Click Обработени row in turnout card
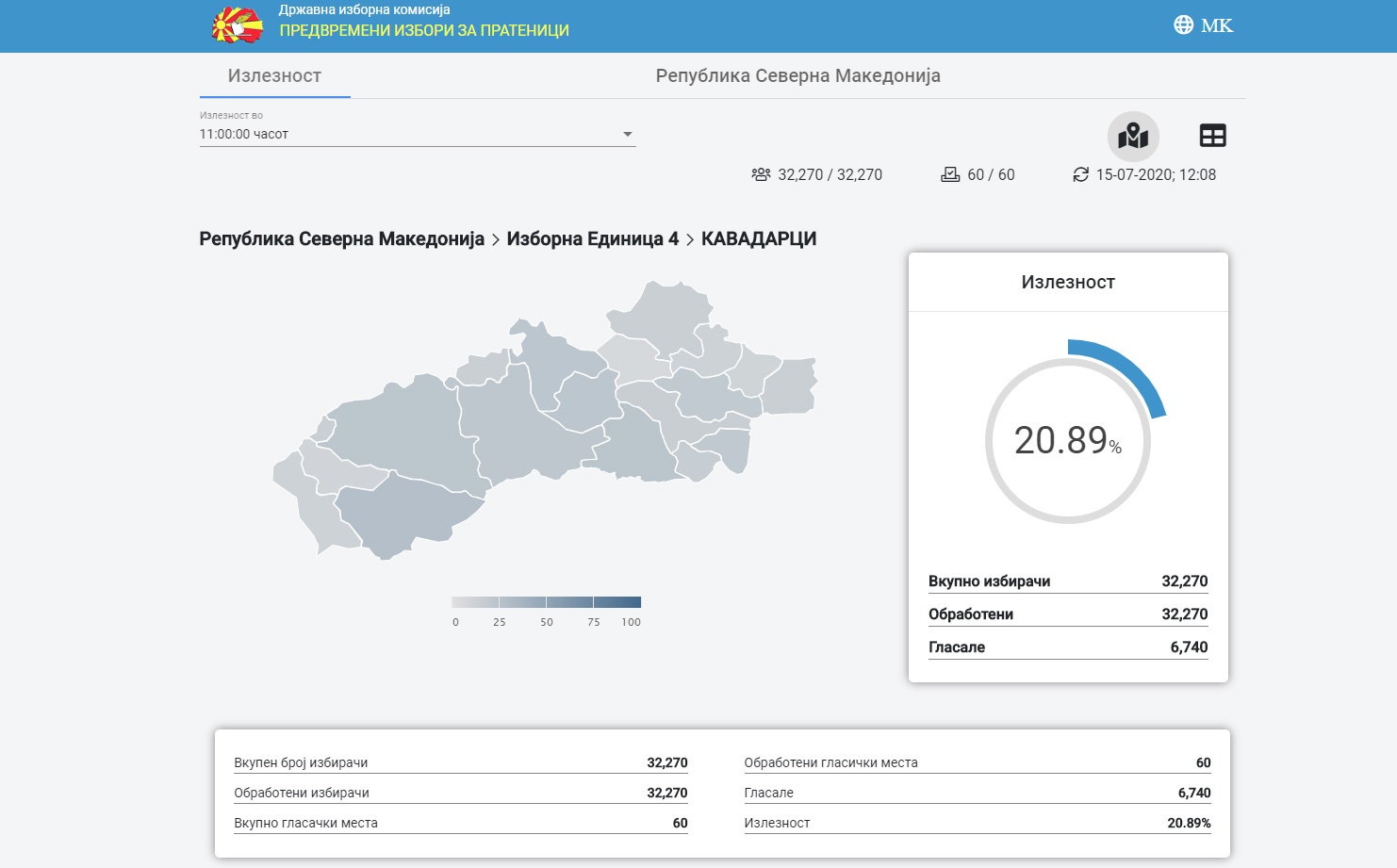The height and width of the screenshot is (868, 1397). [x=1068, y=614]
